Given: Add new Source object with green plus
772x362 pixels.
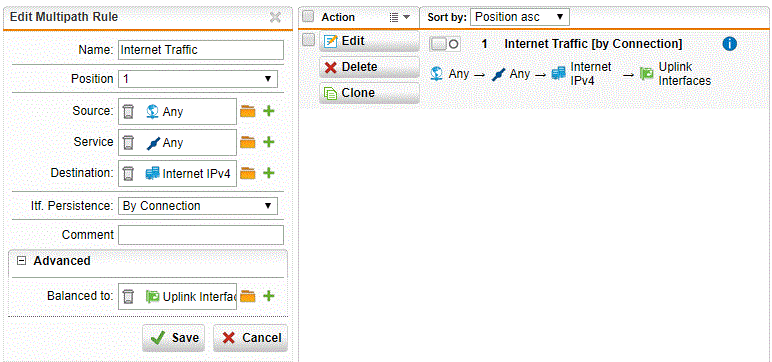Looking at the screenshot, I should [269, 111].
